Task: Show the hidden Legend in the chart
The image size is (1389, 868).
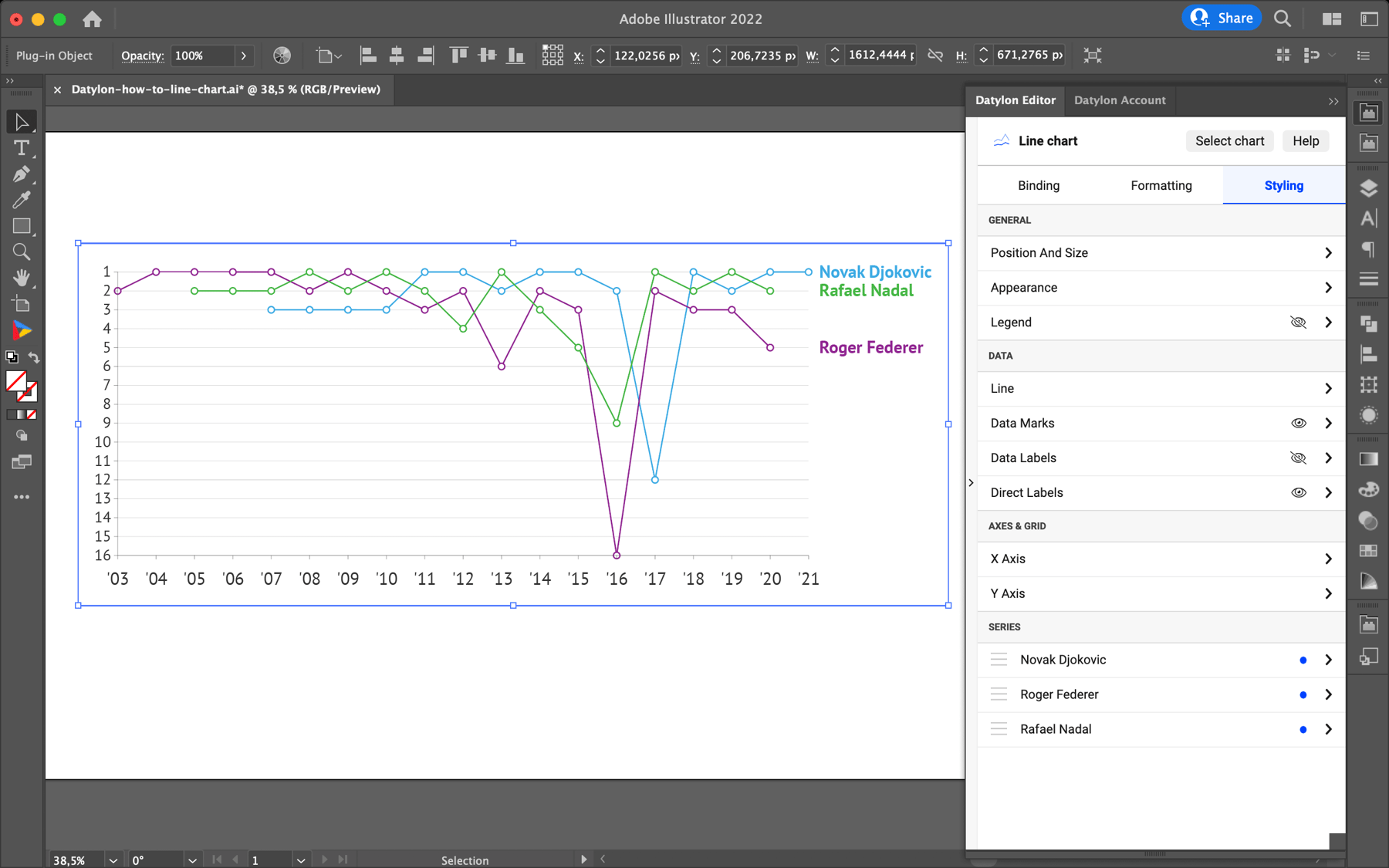Action: pyautogui.click(x=1297, y=322)
